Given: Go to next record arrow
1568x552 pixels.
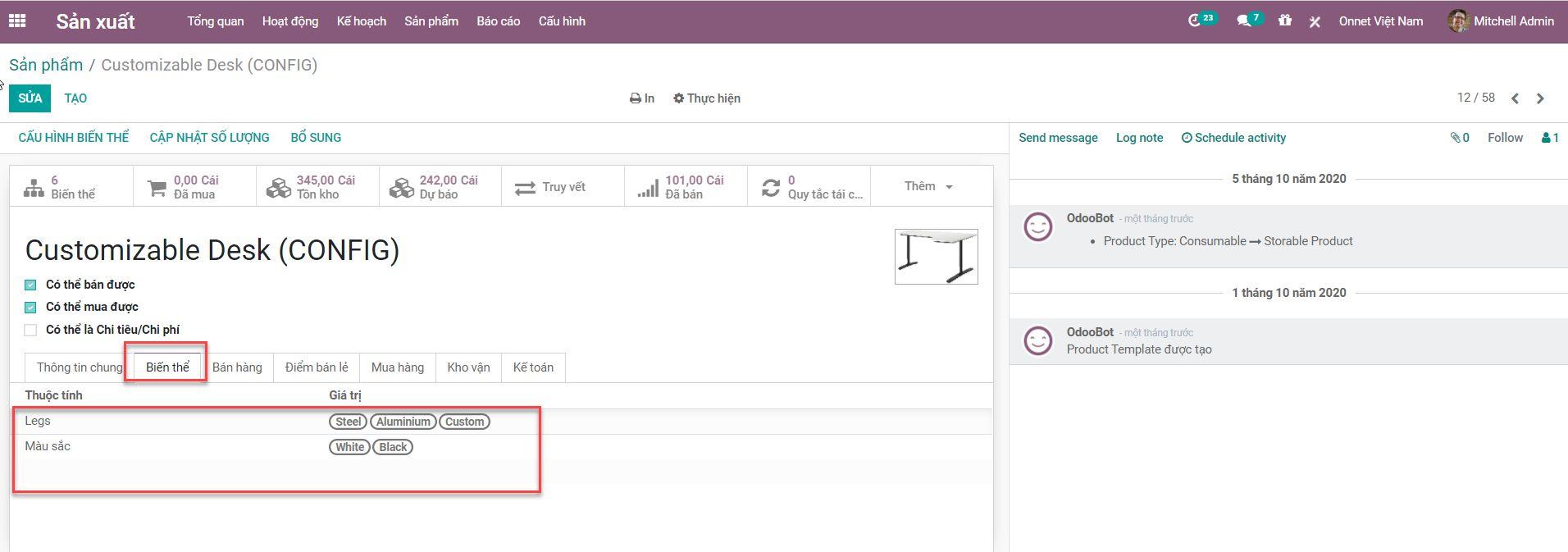Looking at the screenshot, I should 1540,98.
